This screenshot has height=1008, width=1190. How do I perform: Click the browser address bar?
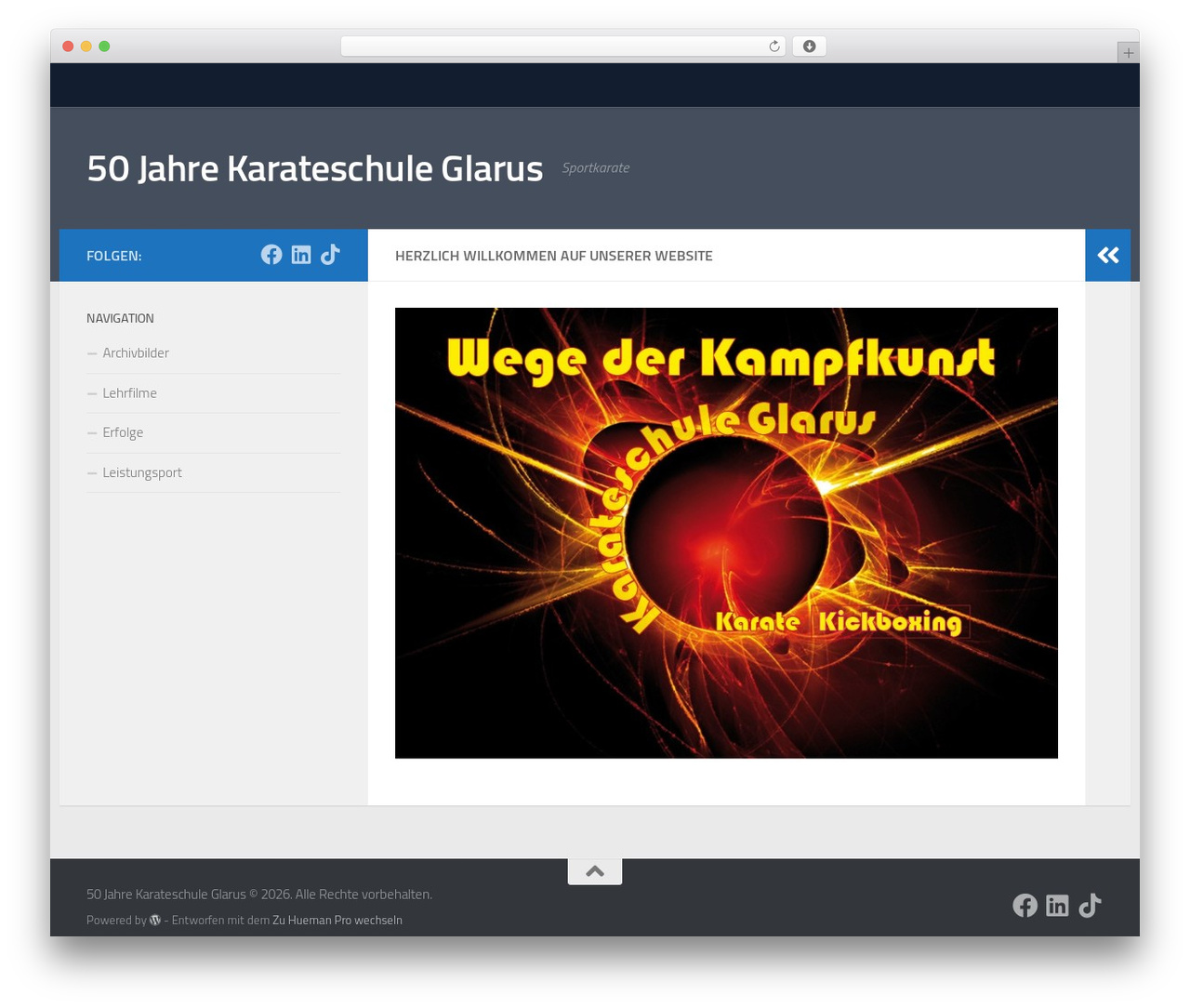click(x=563, y=46)
